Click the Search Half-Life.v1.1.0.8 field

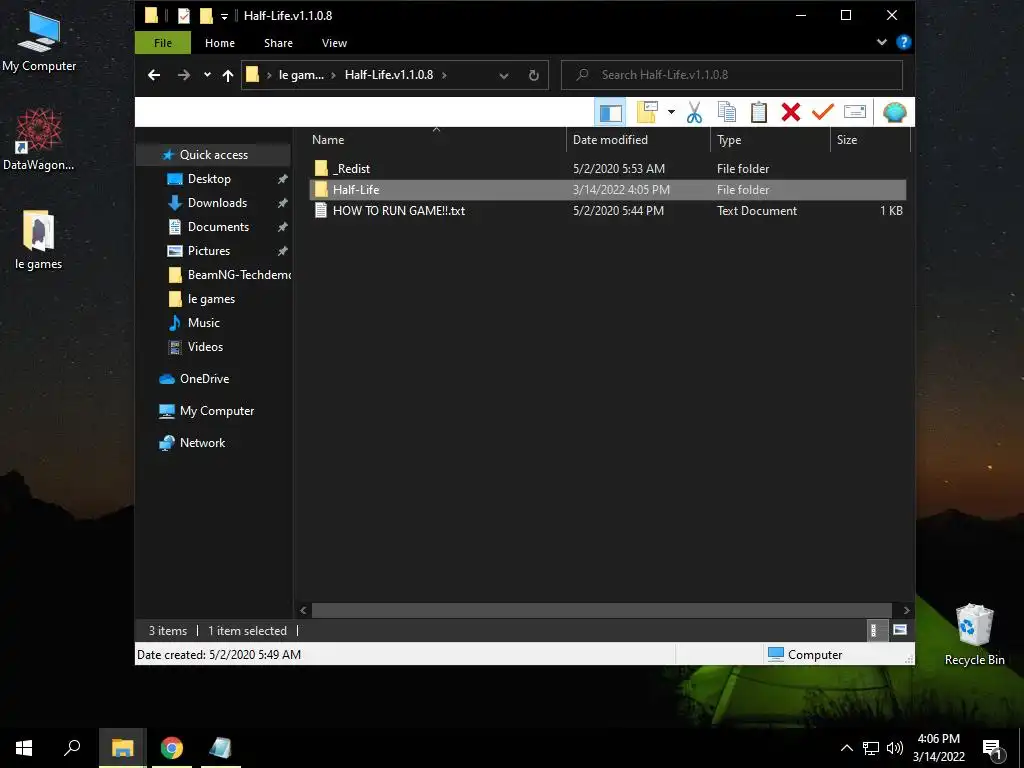pos(731,75)
